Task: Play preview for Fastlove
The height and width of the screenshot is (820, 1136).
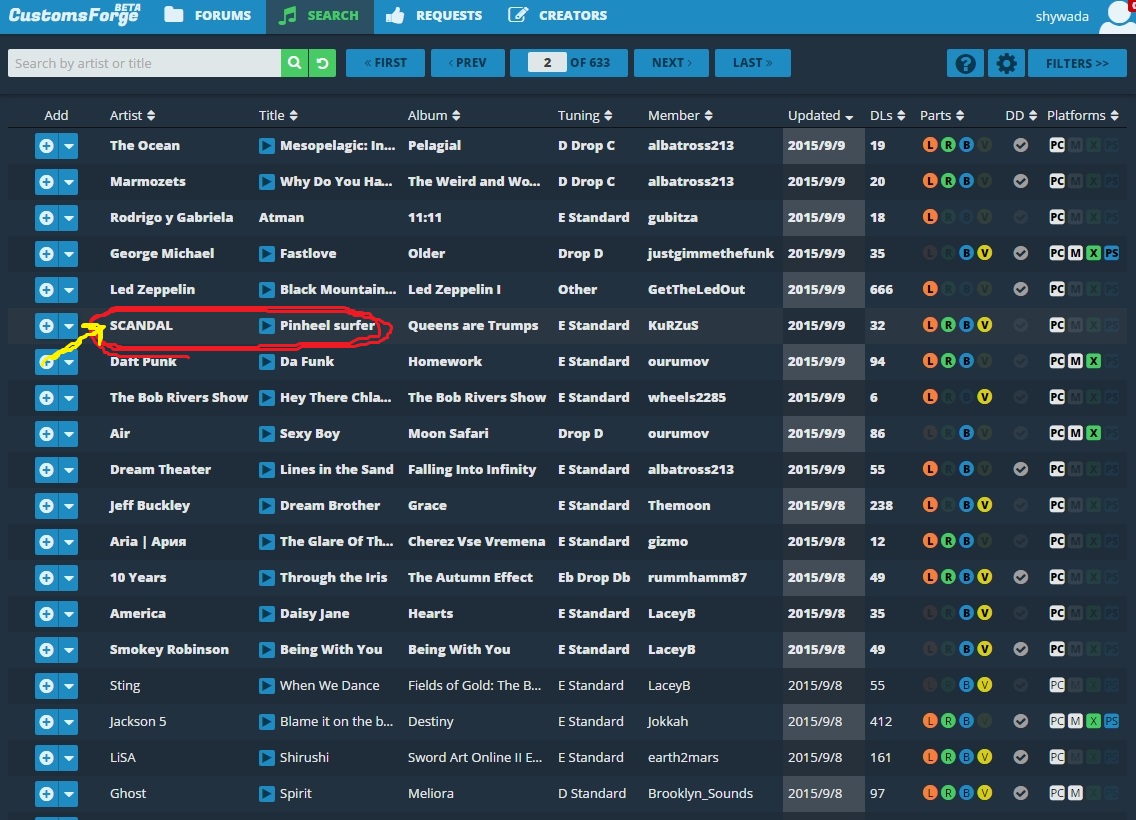Action: 267,254
